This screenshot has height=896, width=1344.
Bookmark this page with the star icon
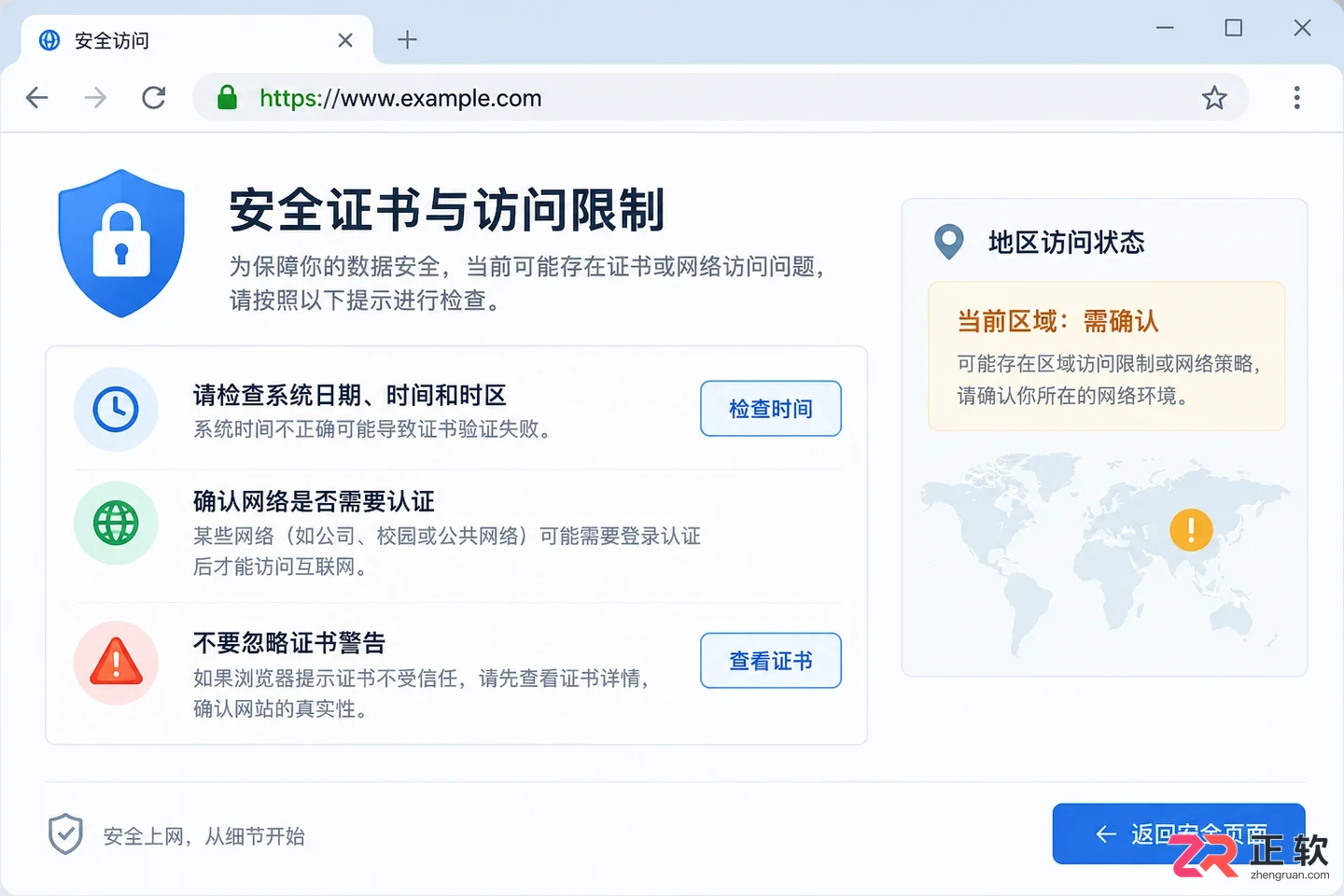point(1214,97)
